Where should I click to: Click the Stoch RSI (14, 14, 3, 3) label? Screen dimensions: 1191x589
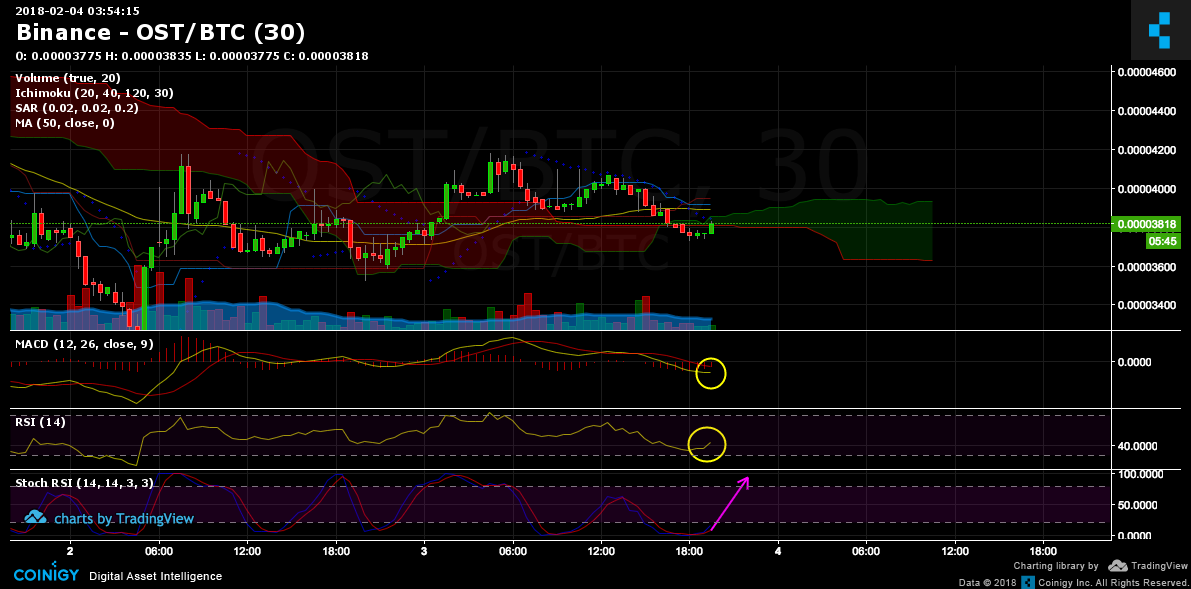[84, 483]
